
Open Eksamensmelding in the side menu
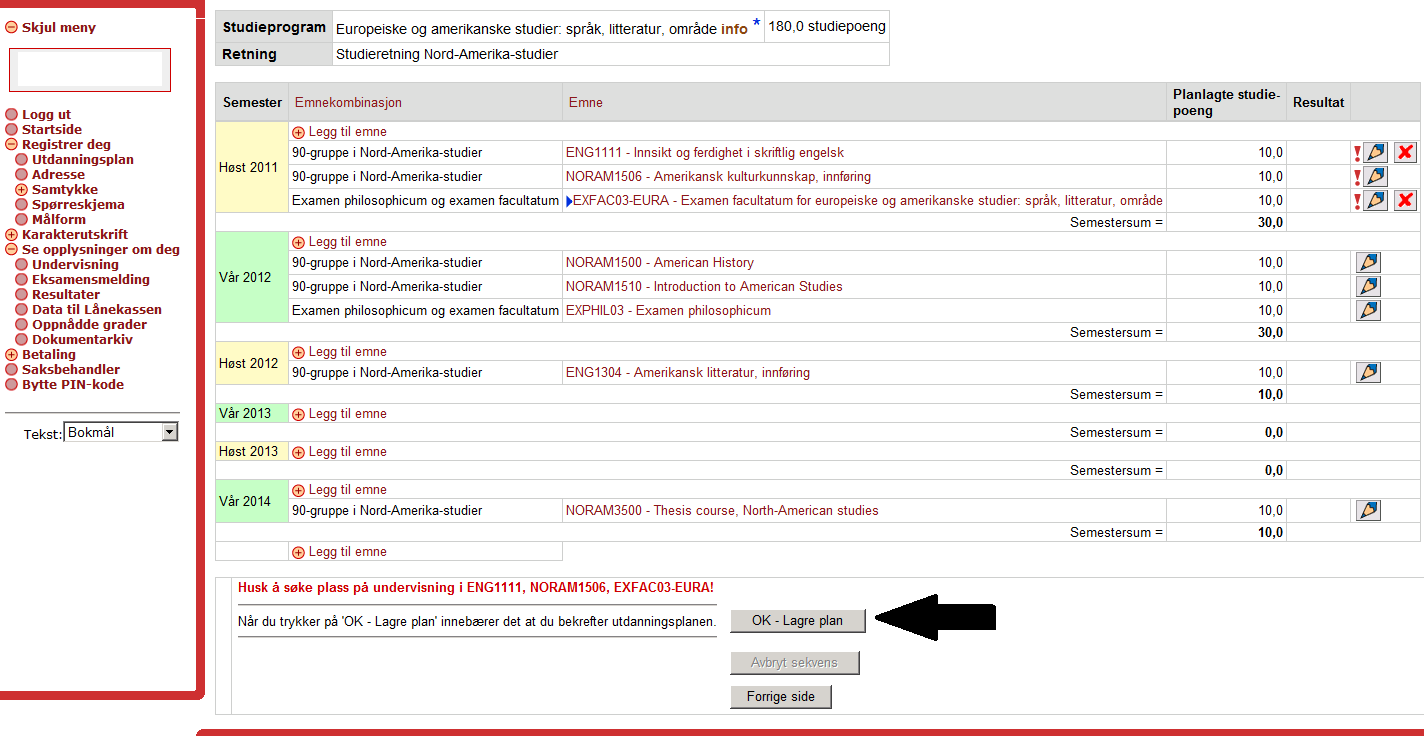coord(91,280)
